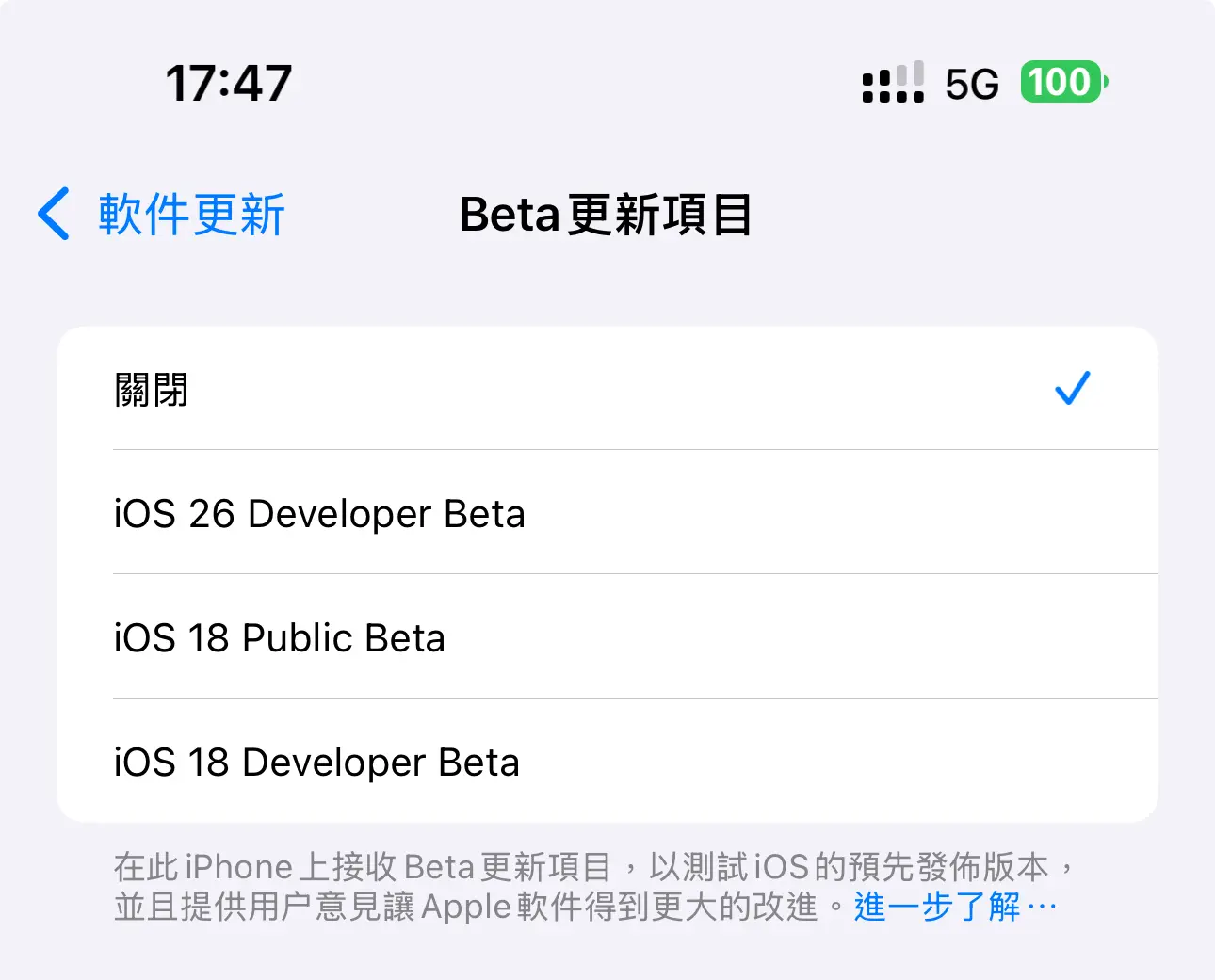Select the 關閉 option

(607, 389)
